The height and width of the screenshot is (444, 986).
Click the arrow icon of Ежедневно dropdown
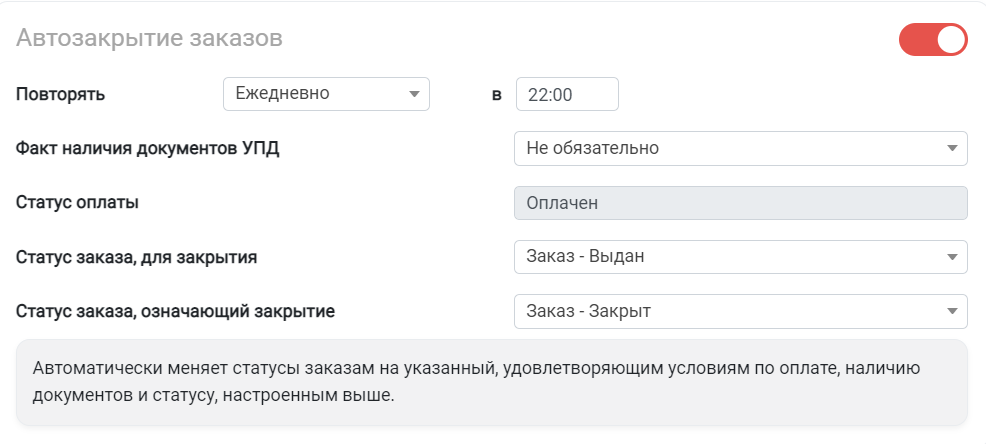coord(414,94)
